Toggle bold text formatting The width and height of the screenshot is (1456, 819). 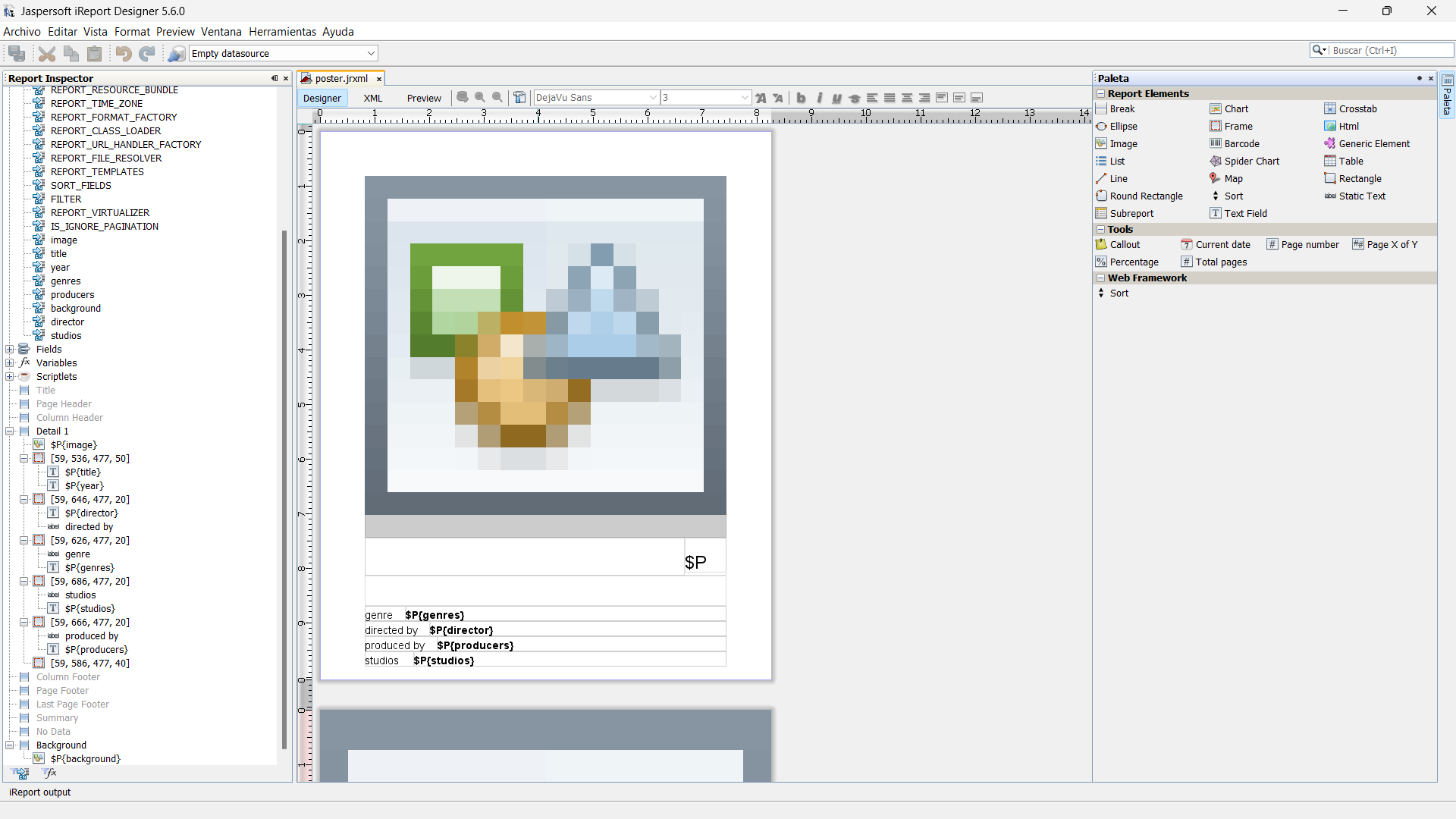click(x=801, y=98)
